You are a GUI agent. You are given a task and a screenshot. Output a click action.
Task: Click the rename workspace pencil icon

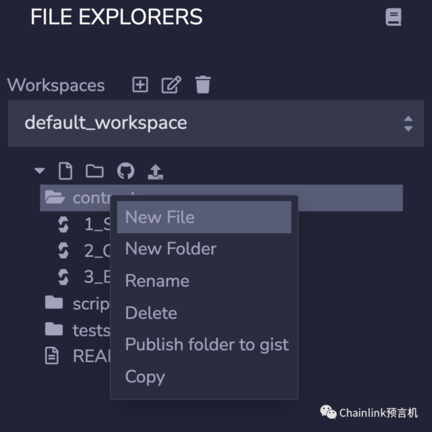coord(171,85)
